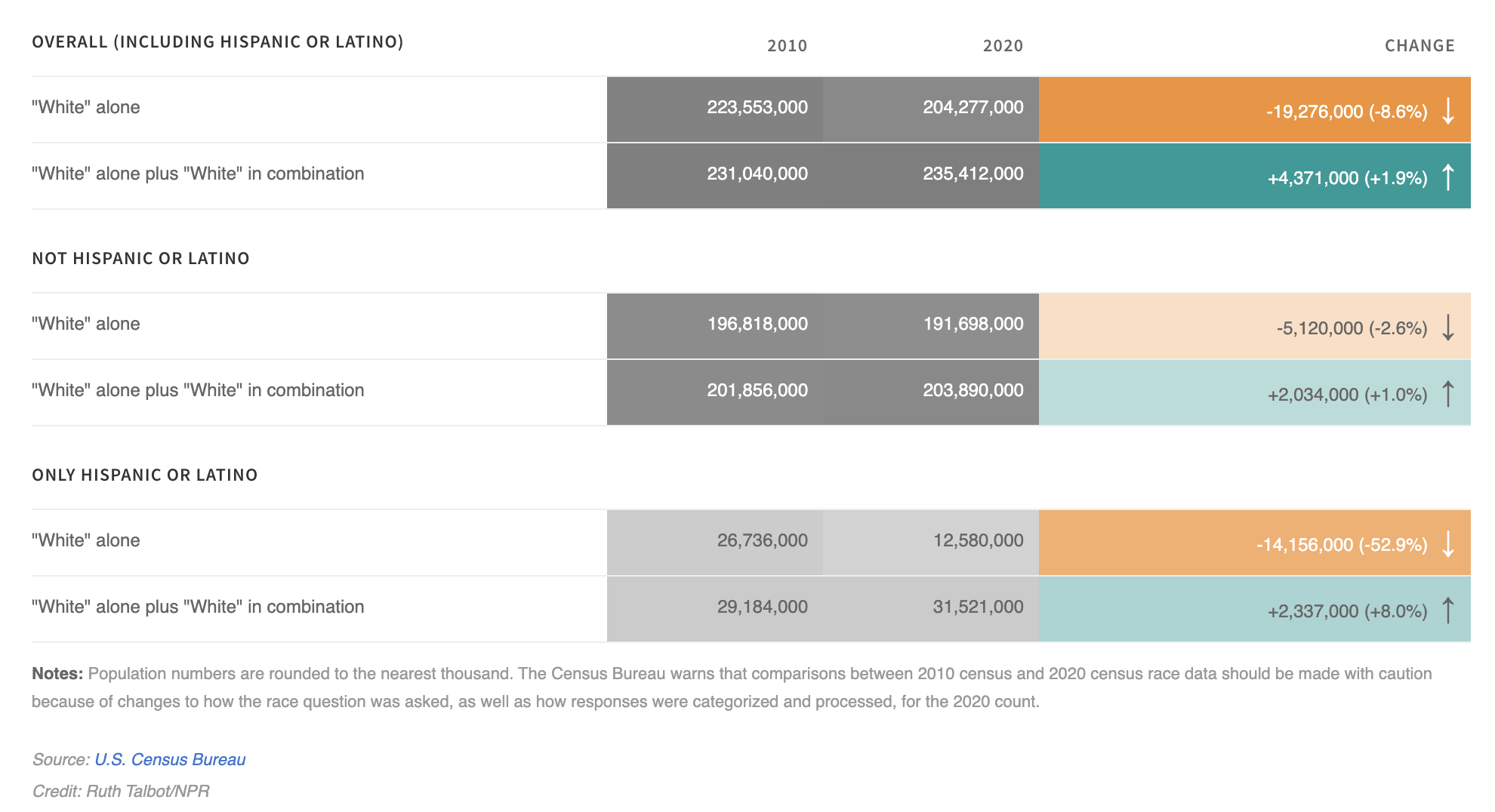Select the 2010 column header
Image resolution: width=1495 pixels, height=812 pixels.
tap(787, 46)
